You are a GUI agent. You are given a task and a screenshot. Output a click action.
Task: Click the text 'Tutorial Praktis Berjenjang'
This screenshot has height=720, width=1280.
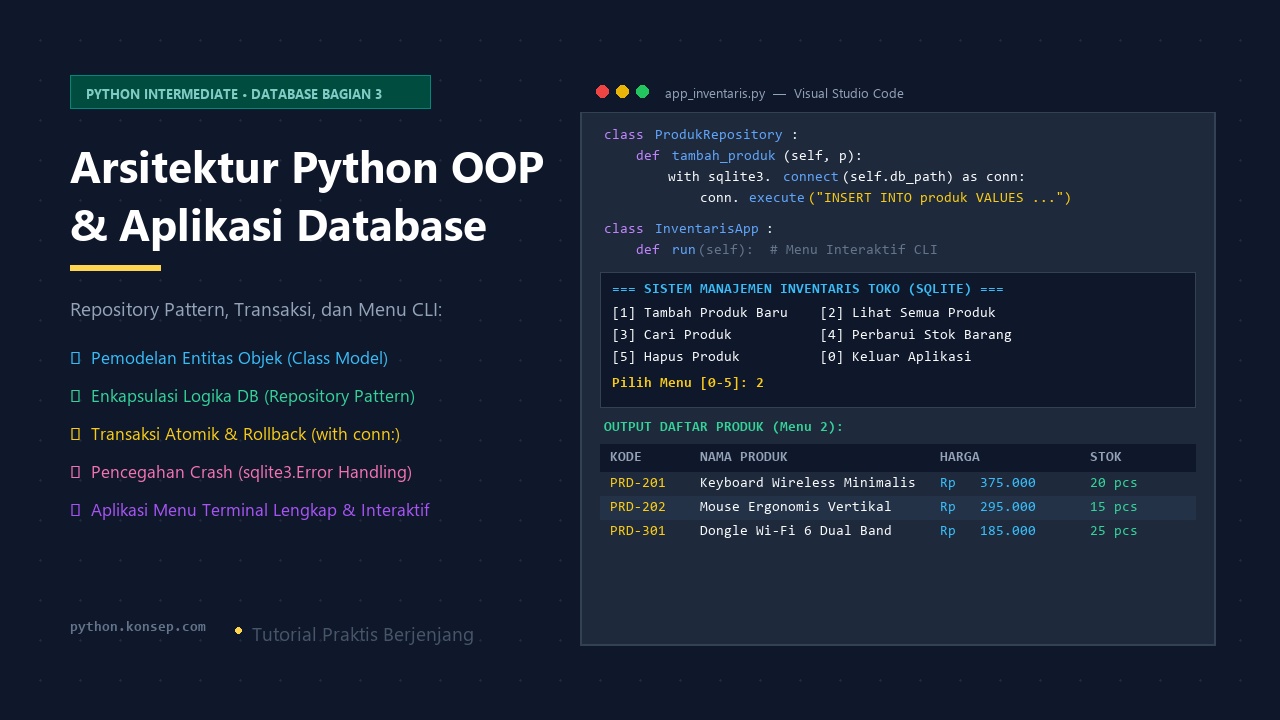363,635
